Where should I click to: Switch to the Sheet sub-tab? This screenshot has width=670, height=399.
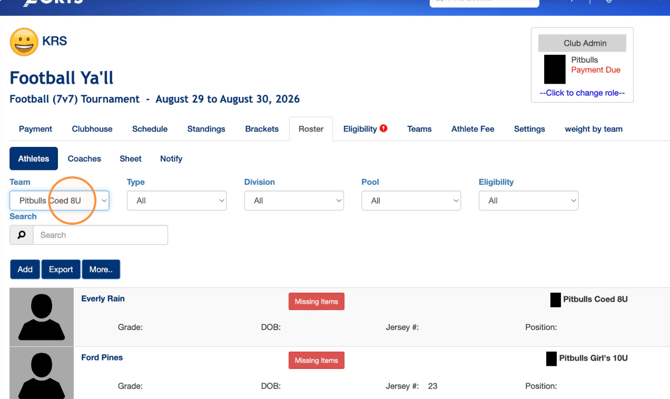pos(130,158)
